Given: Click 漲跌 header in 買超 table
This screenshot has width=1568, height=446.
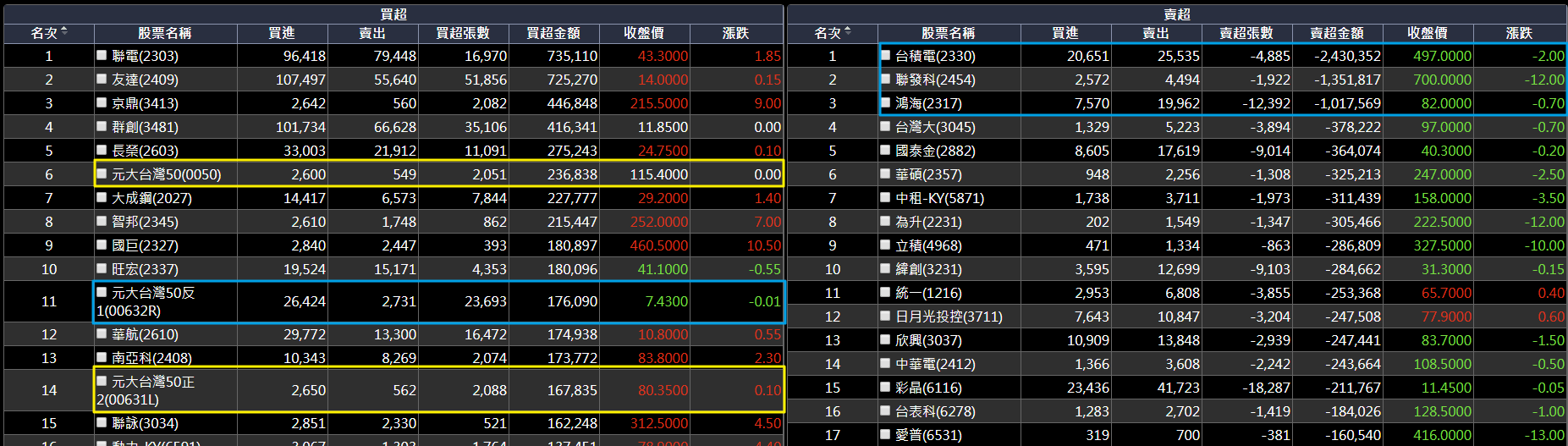Looking at the screenshot, I should 736,33.
